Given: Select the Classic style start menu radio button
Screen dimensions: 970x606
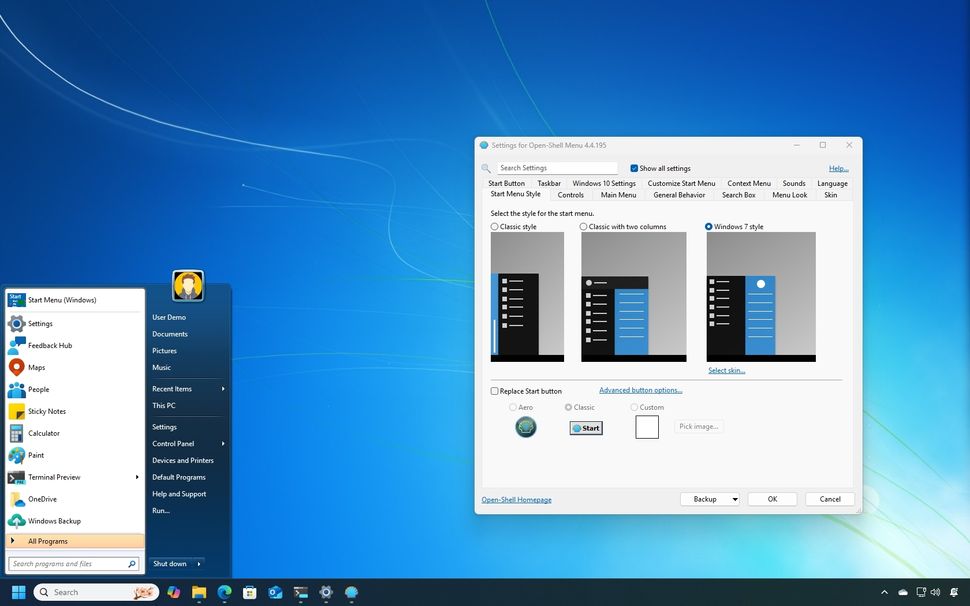Looking at the screenshot, I should tap(494, 227).
